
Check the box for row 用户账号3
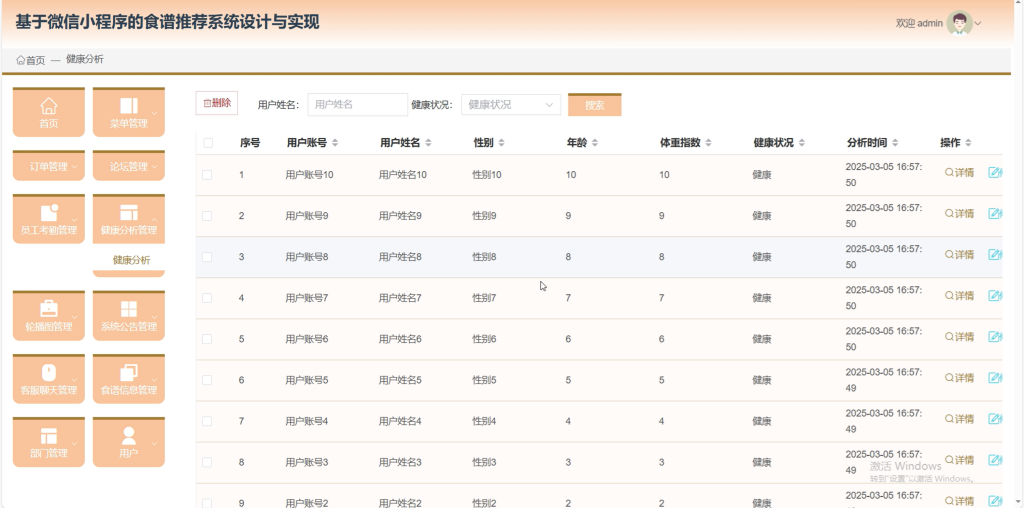coord(207,462)
